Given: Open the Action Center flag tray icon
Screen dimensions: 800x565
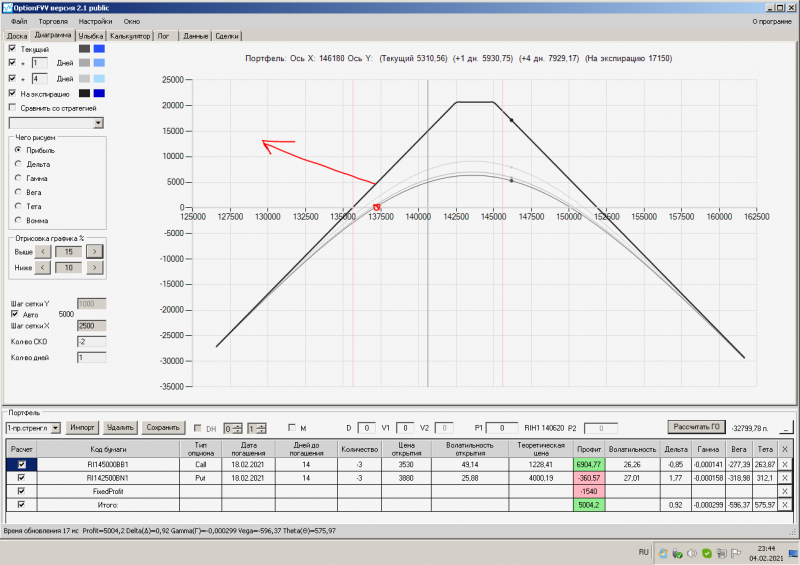Looking at the screenshot, I should click(x=736, y=553).
